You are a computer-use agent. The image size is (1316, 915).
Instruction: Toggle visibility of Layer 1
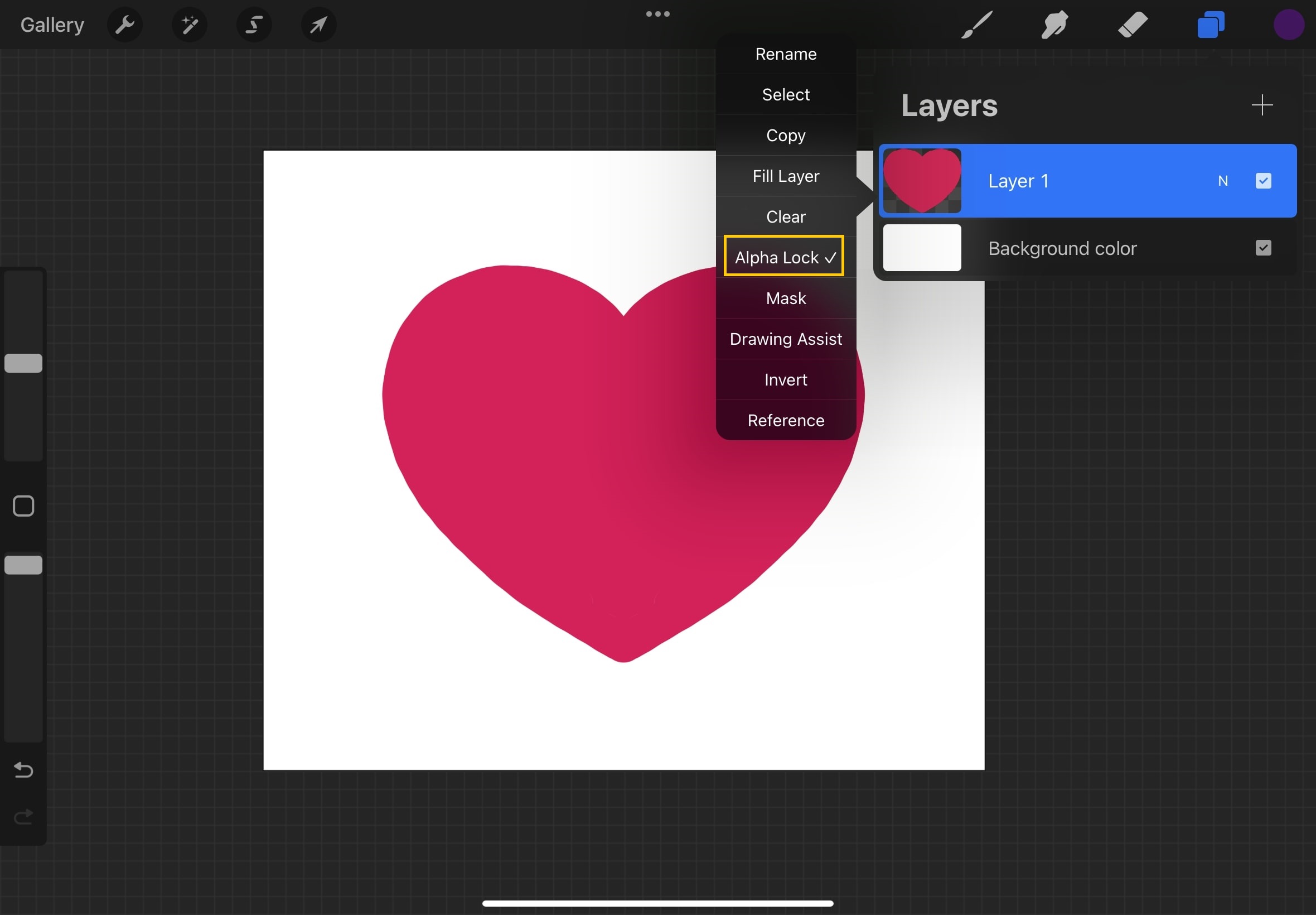(x=1263, y=181)
